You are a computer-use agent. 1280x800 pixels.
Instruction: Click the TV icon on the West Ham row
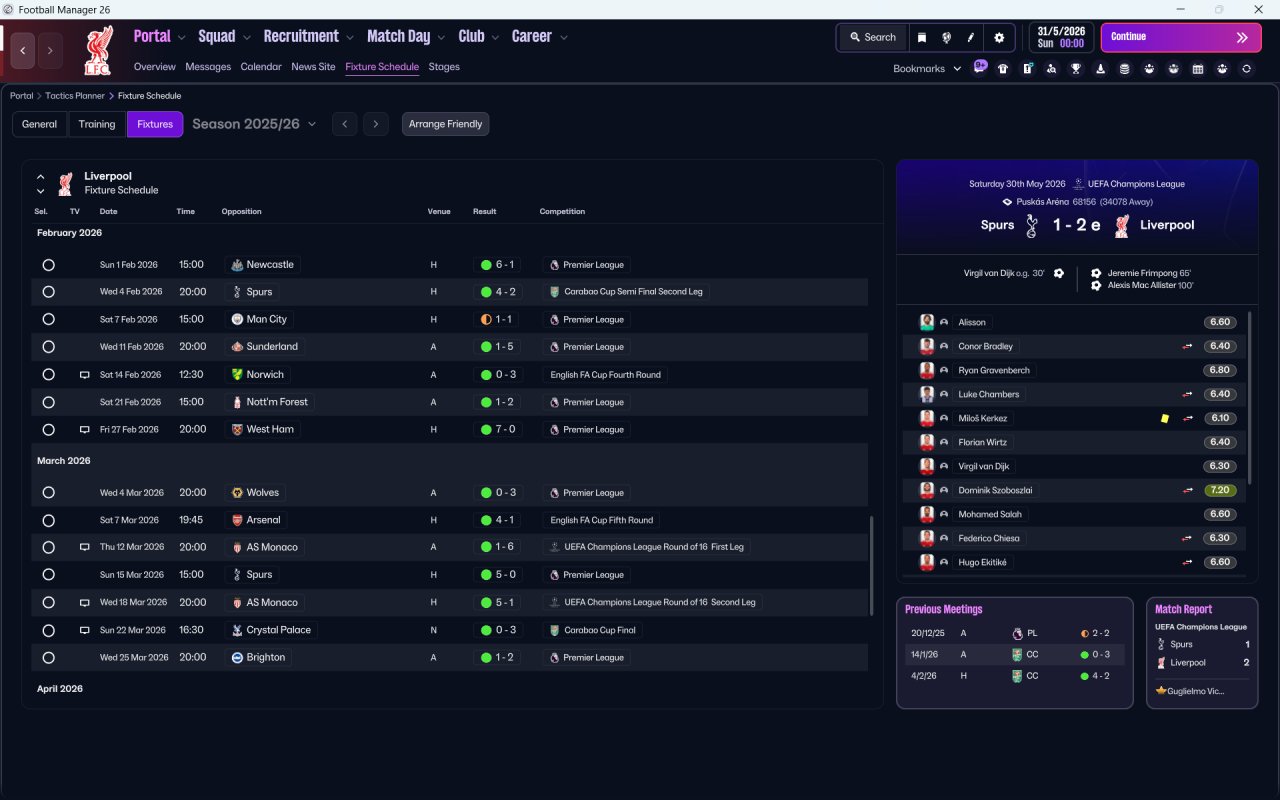85,429
